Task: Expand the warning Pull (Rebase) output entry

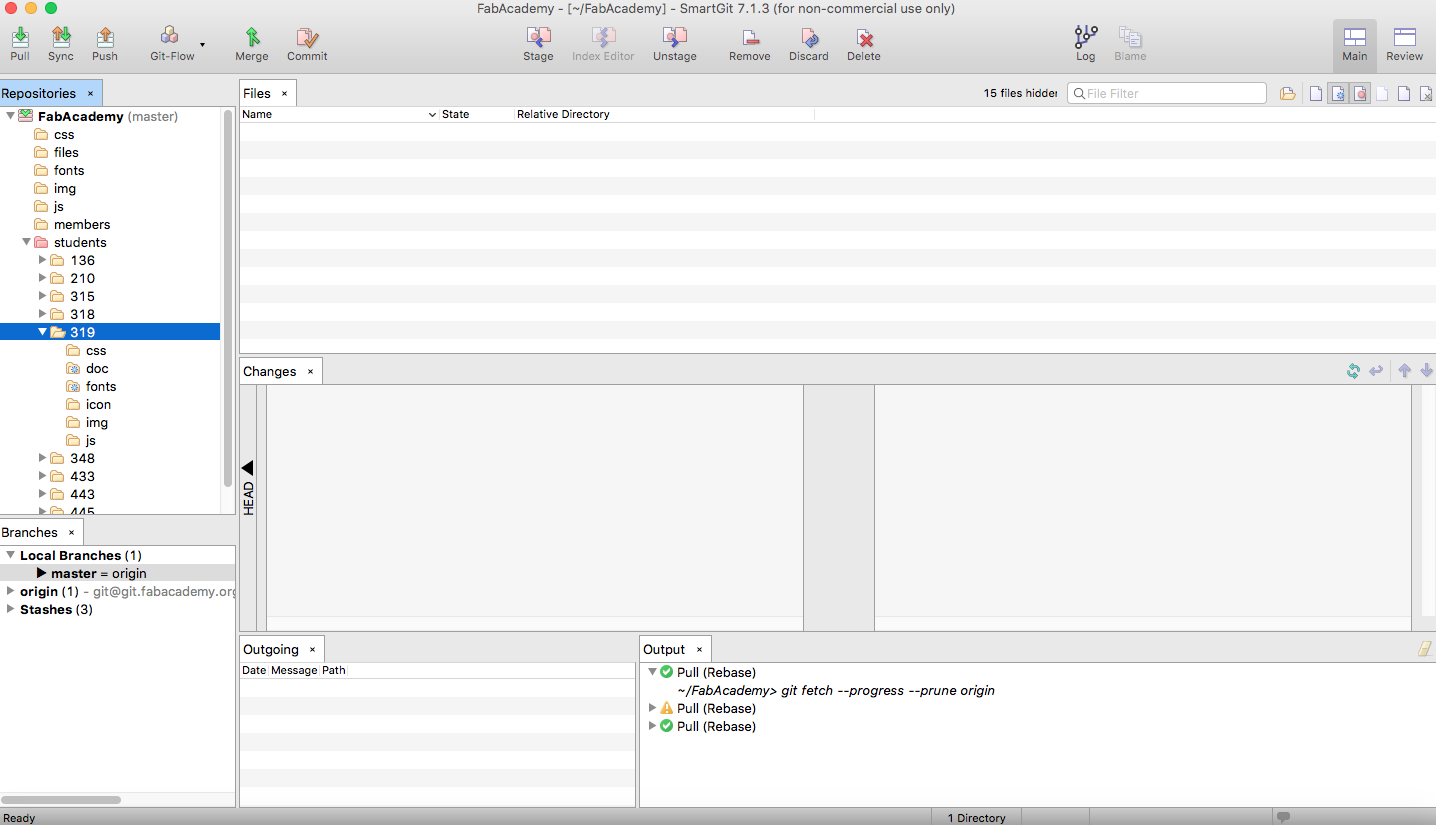Action: tap(652, 708)
